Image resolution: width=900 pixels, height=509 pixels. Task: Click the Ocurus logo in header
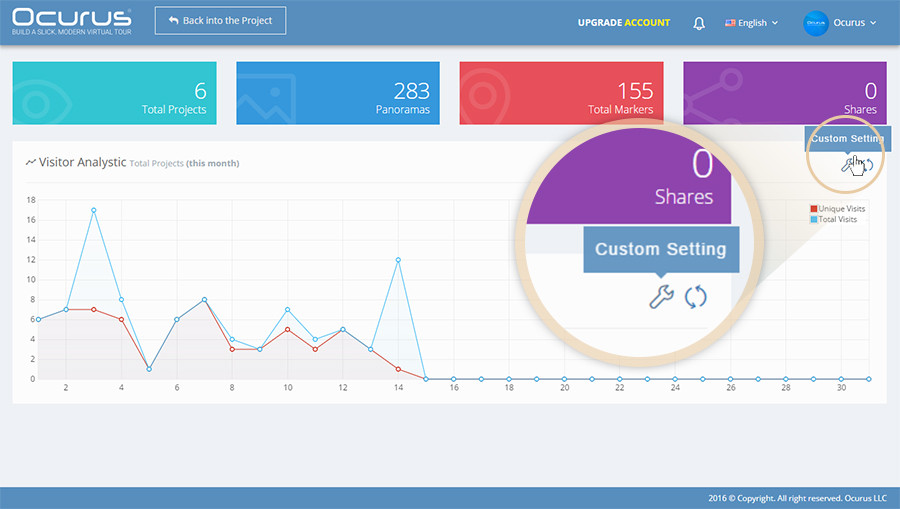[72, 22]
